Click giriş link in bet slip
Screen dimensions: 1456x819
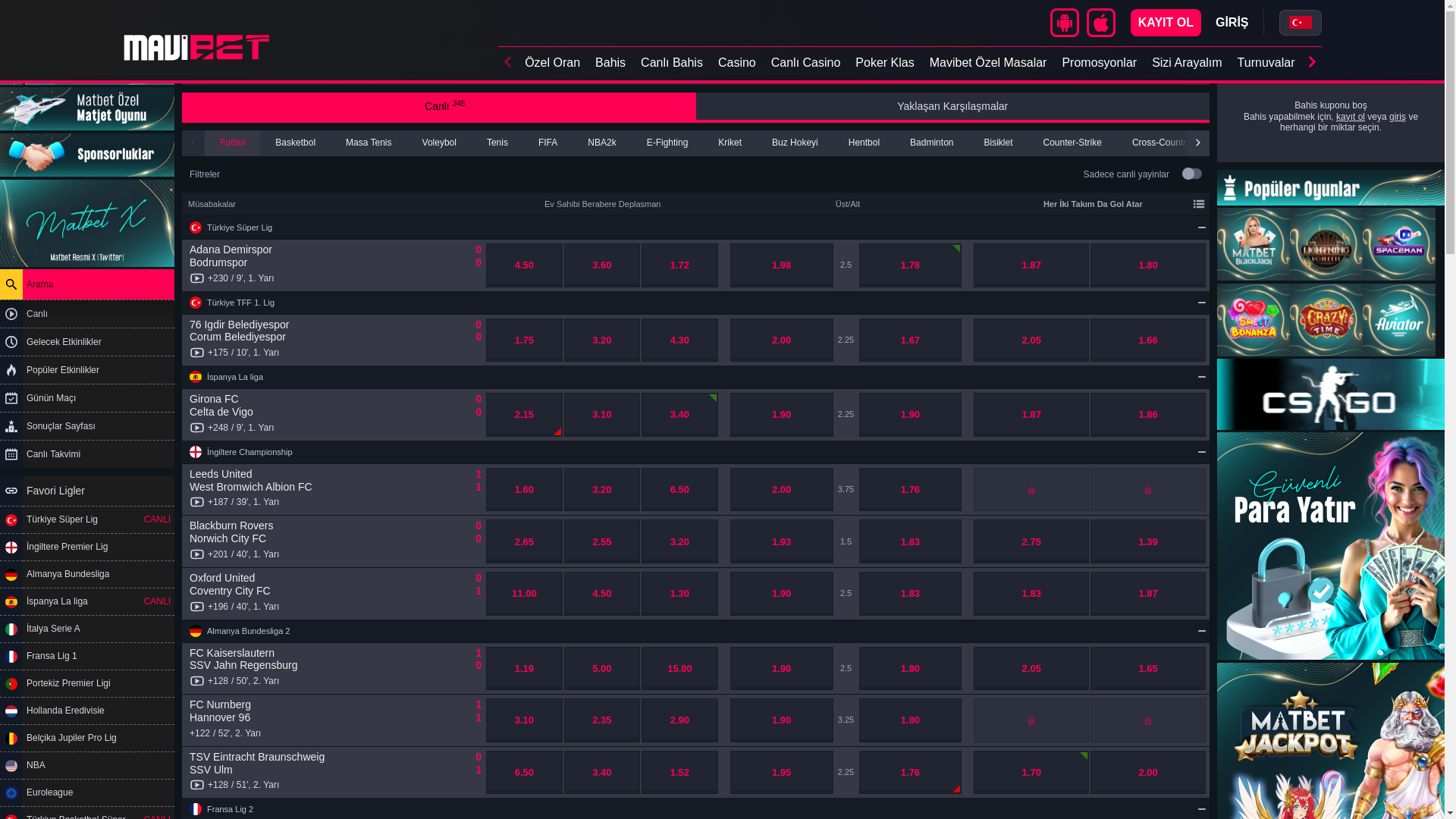(x=1397, y=117)
